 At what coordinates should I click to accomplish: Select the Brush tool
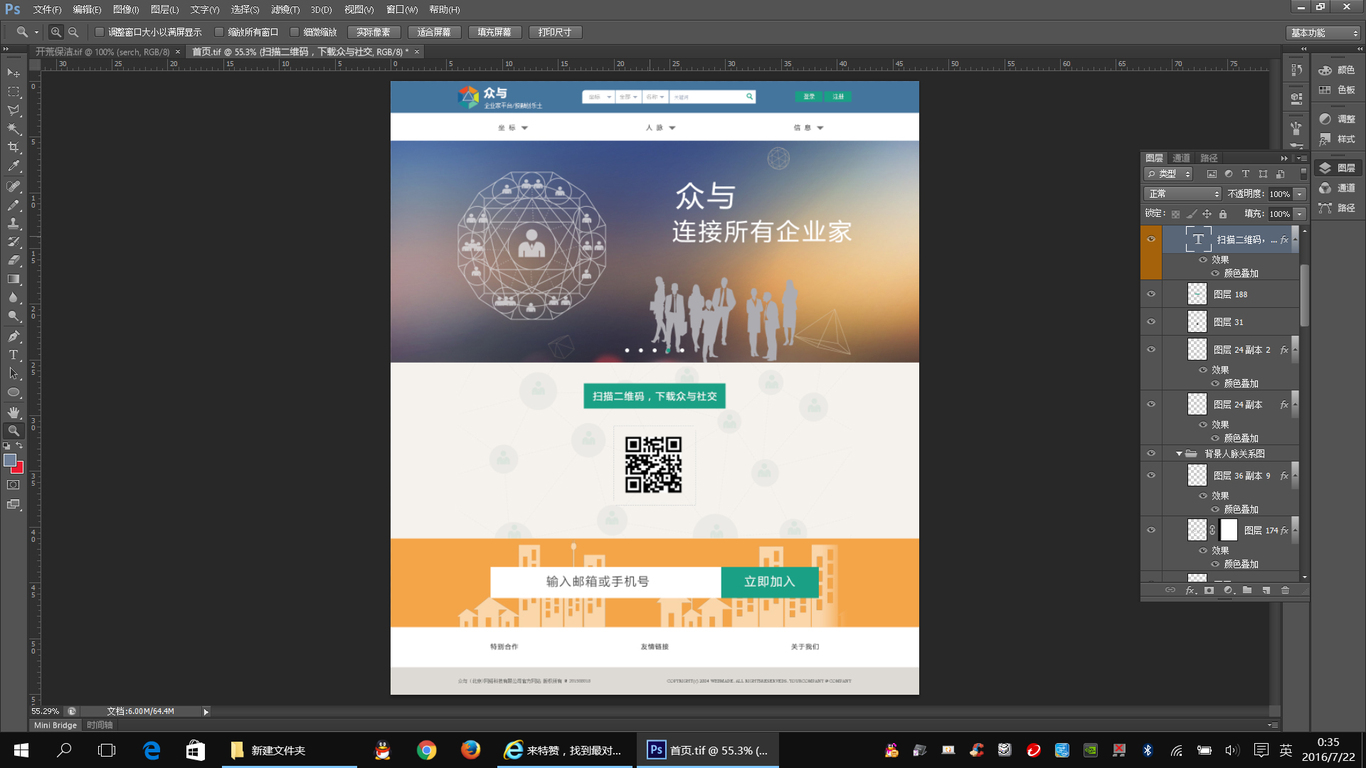[14, 205]
